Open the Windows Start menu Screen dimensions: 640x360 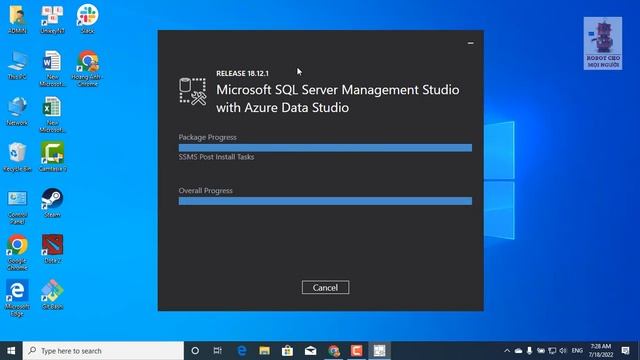click(11, 351)
